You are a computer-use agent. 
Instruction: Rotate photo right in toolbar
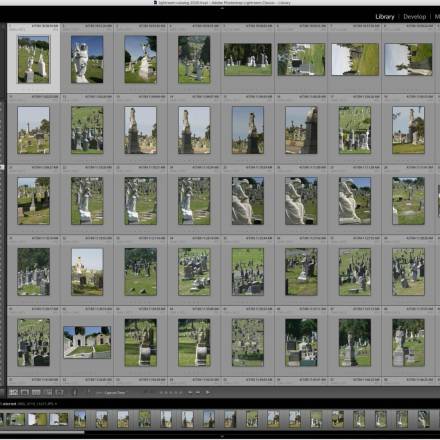(x=198, y=392)
